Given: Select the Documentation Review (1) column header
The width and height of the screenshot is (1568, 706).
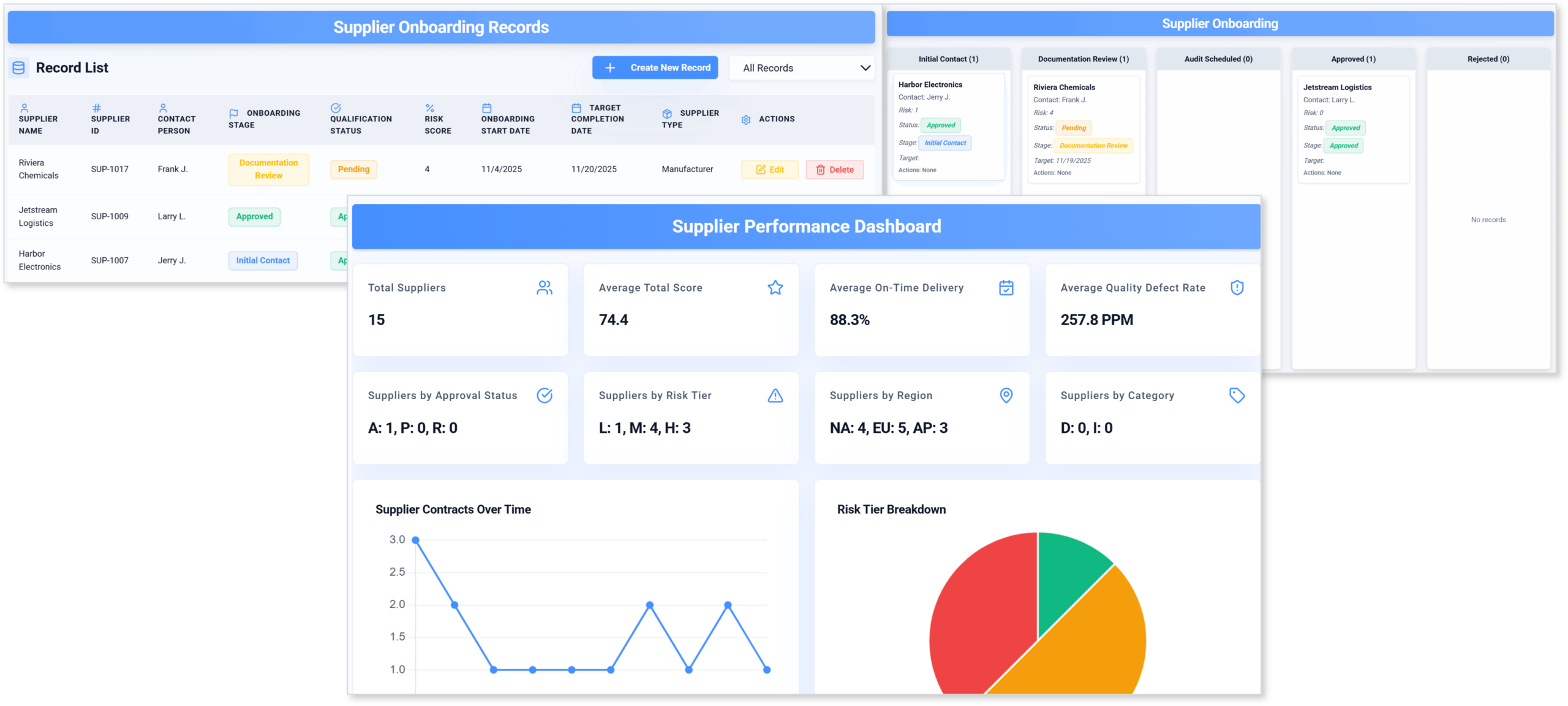Looking at the screenshot, I should 1083,59.
